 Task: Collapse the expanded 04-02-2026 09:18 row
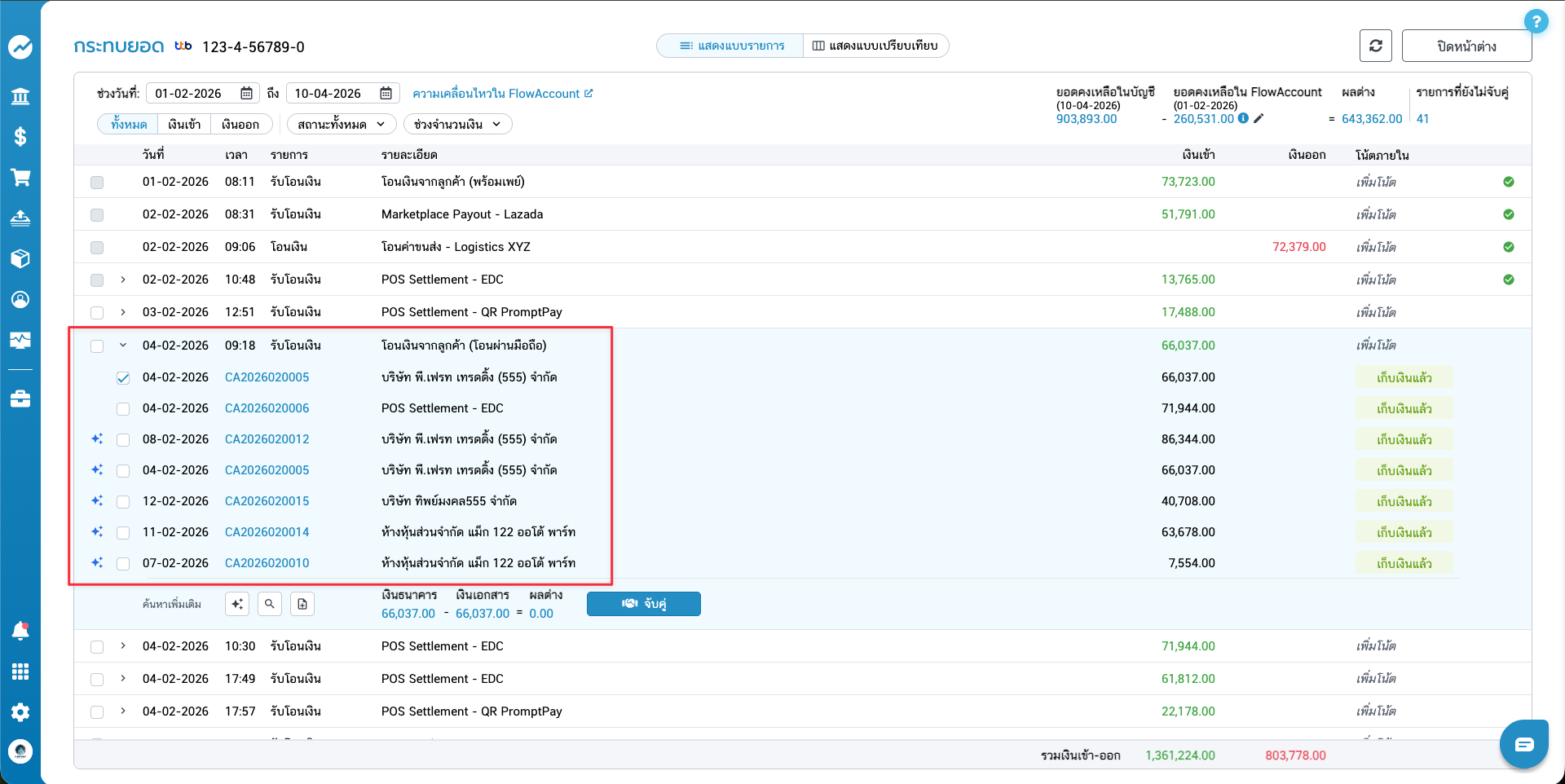click(x=123, y=345)
